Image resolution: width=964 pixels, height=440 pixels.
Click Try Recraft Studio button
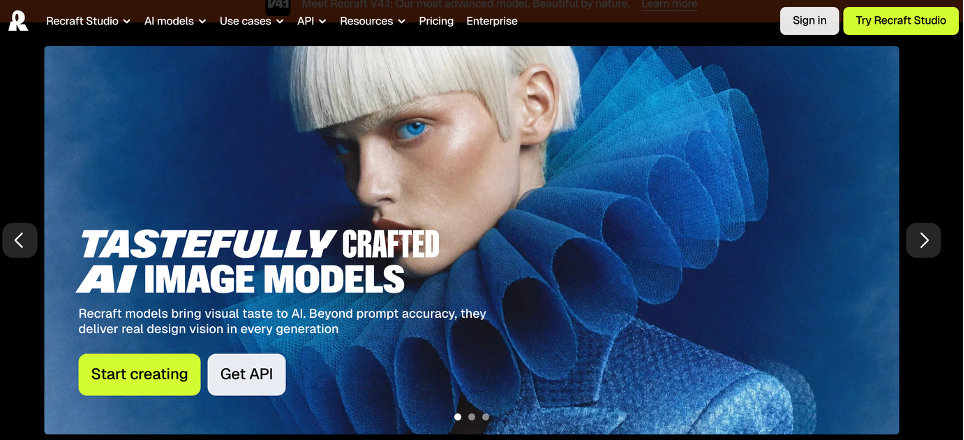click(901, 21)
